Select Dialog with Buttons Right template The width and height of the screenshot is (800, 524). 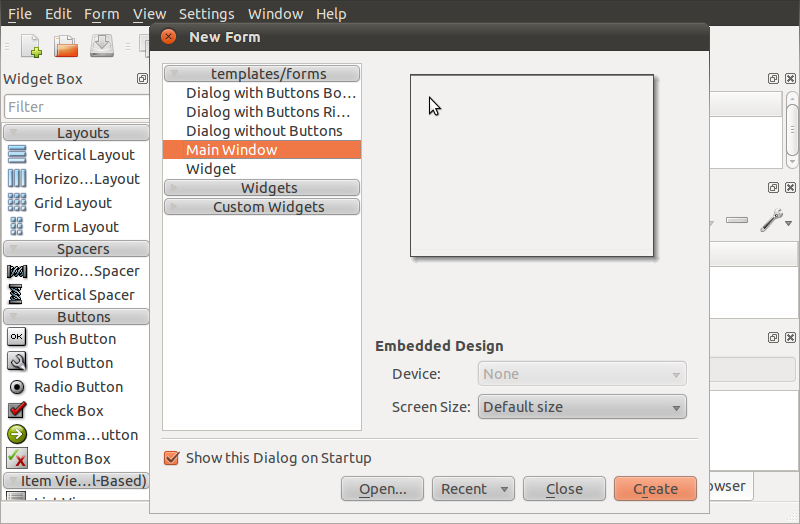pyautogui.click(x=262, y=112)
